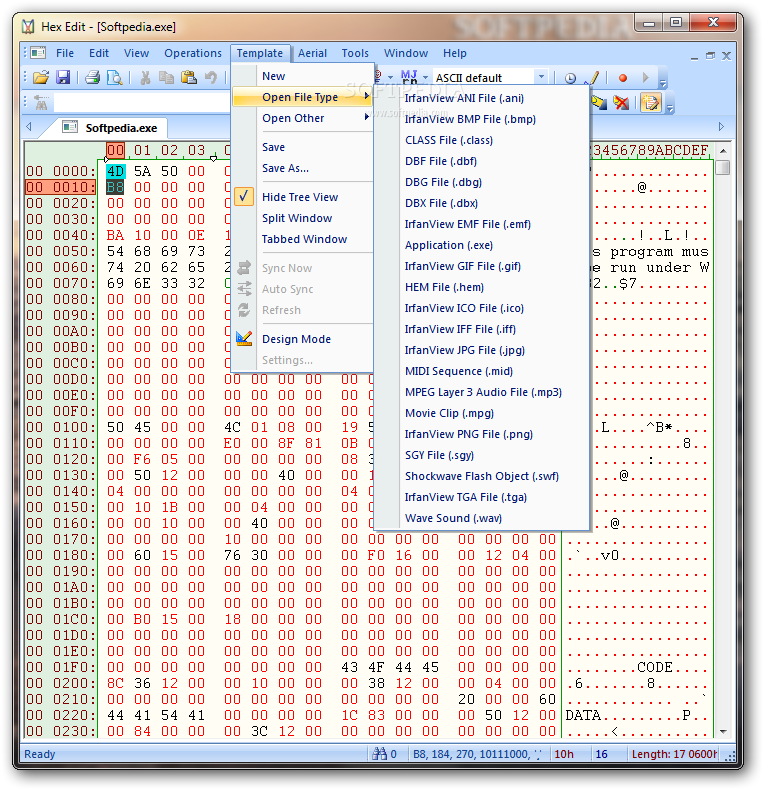764x790 pixels.
Task: Open the dropdown arrow beside the MJ icon
Action: pos(425,78)
